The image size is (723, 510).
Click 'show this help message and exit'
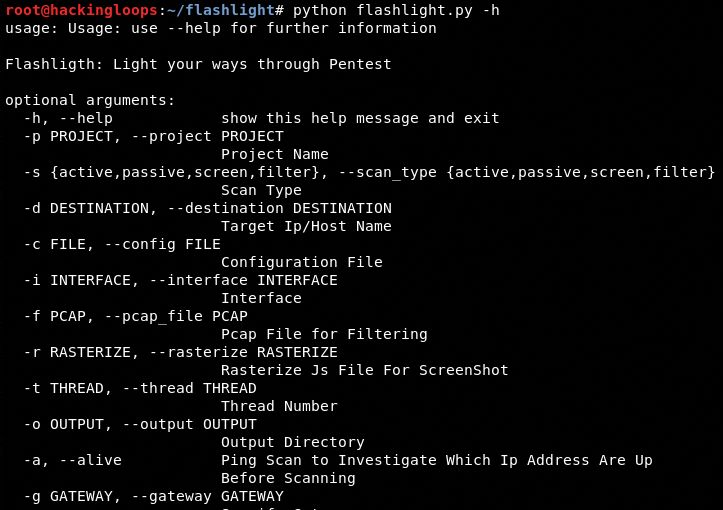pyautogui.click(x=360, y=118)
